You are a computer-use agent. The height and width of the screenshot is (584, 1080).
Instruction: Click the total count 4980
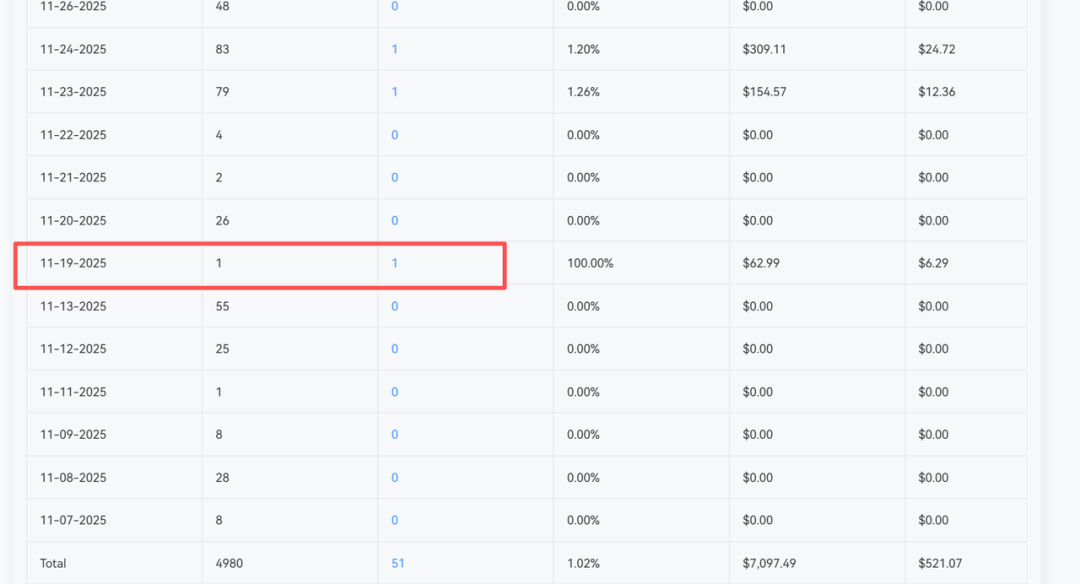(x=229, y=563)
